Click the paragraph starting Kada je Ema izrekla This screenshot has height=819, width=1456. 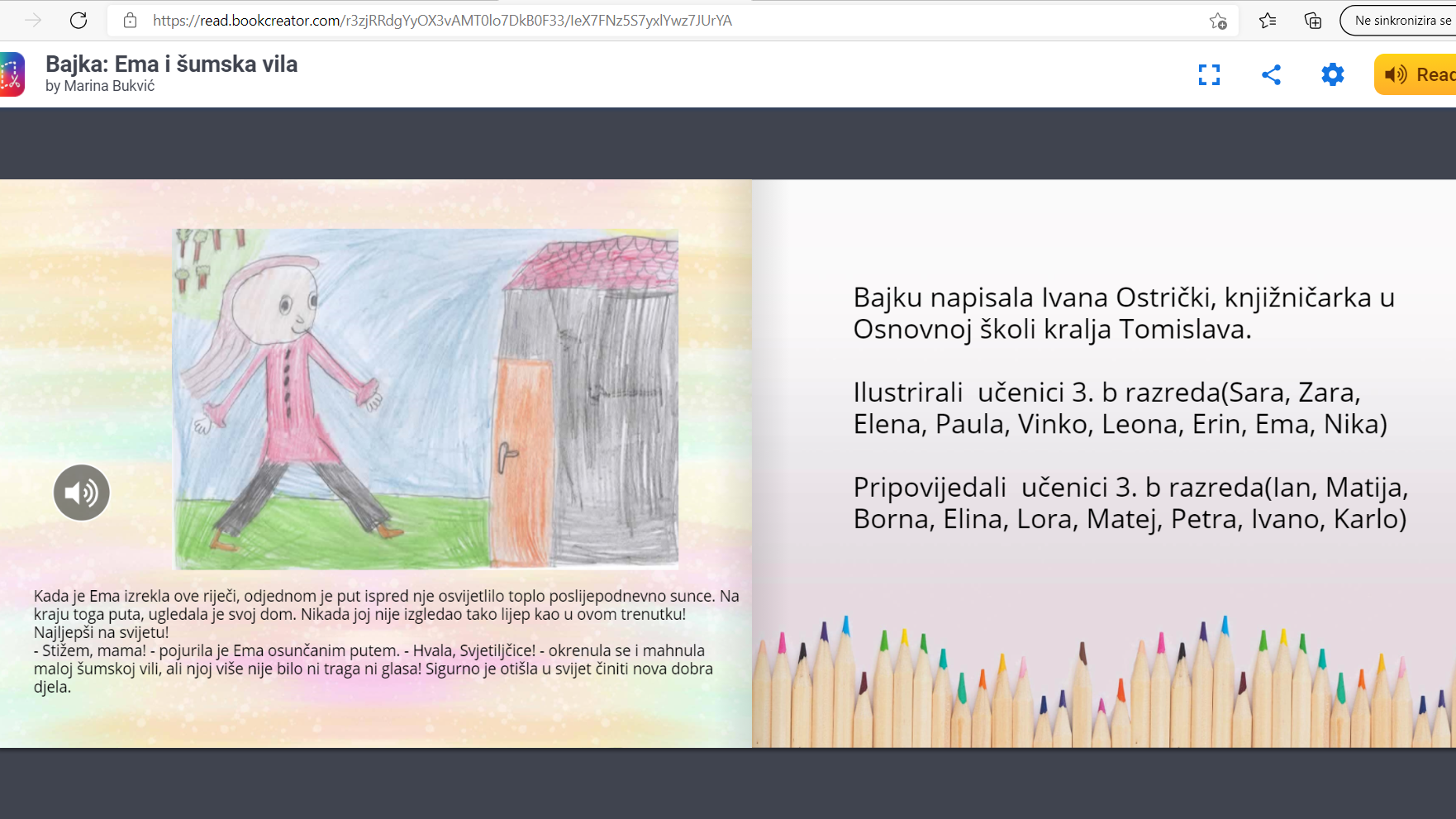coord(386,614)
